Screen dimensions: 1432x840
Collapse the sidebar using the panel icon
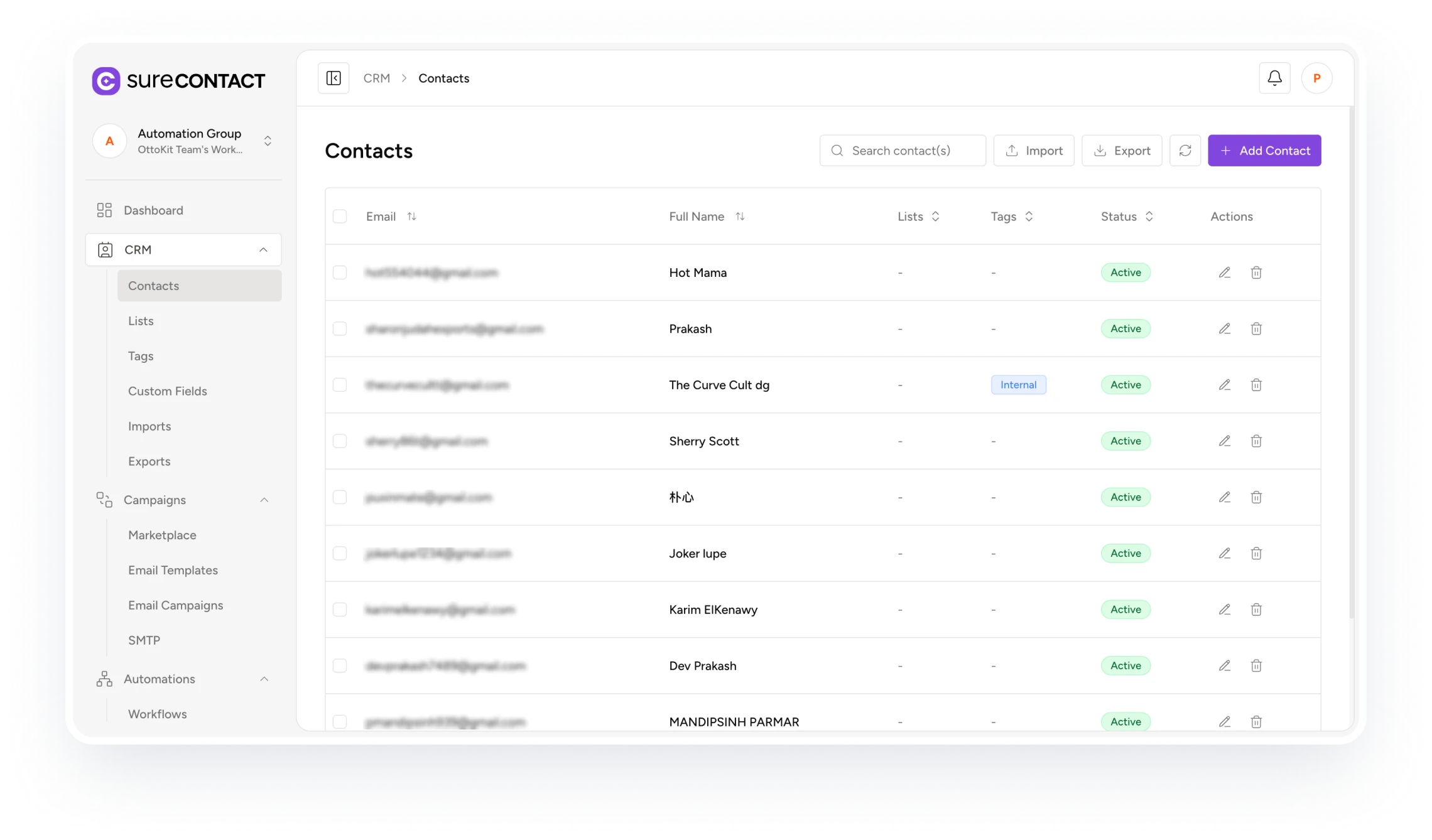click(334, 77)
